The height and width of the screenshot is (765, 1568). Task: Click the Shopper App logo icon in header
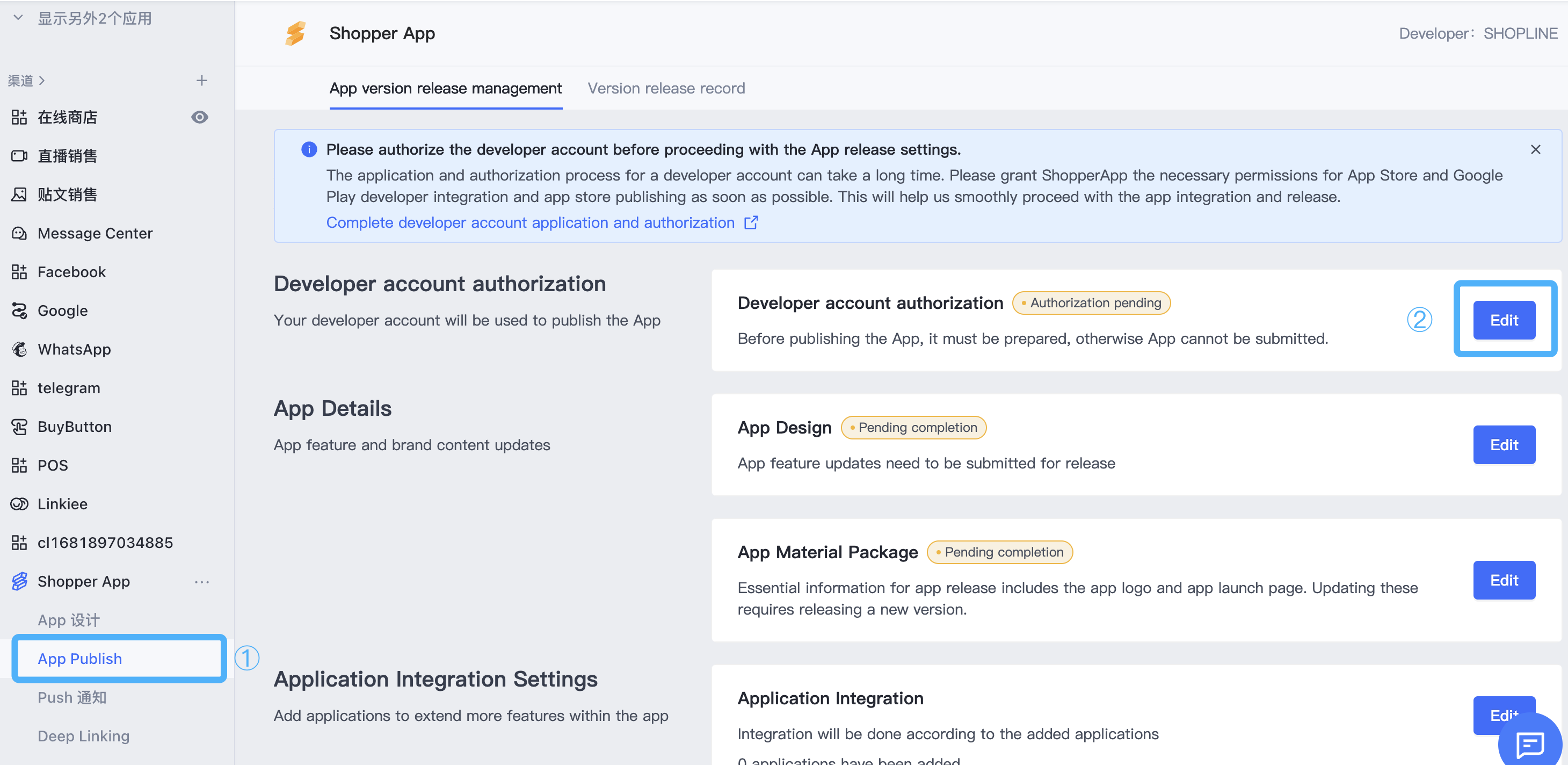[295, 33]
